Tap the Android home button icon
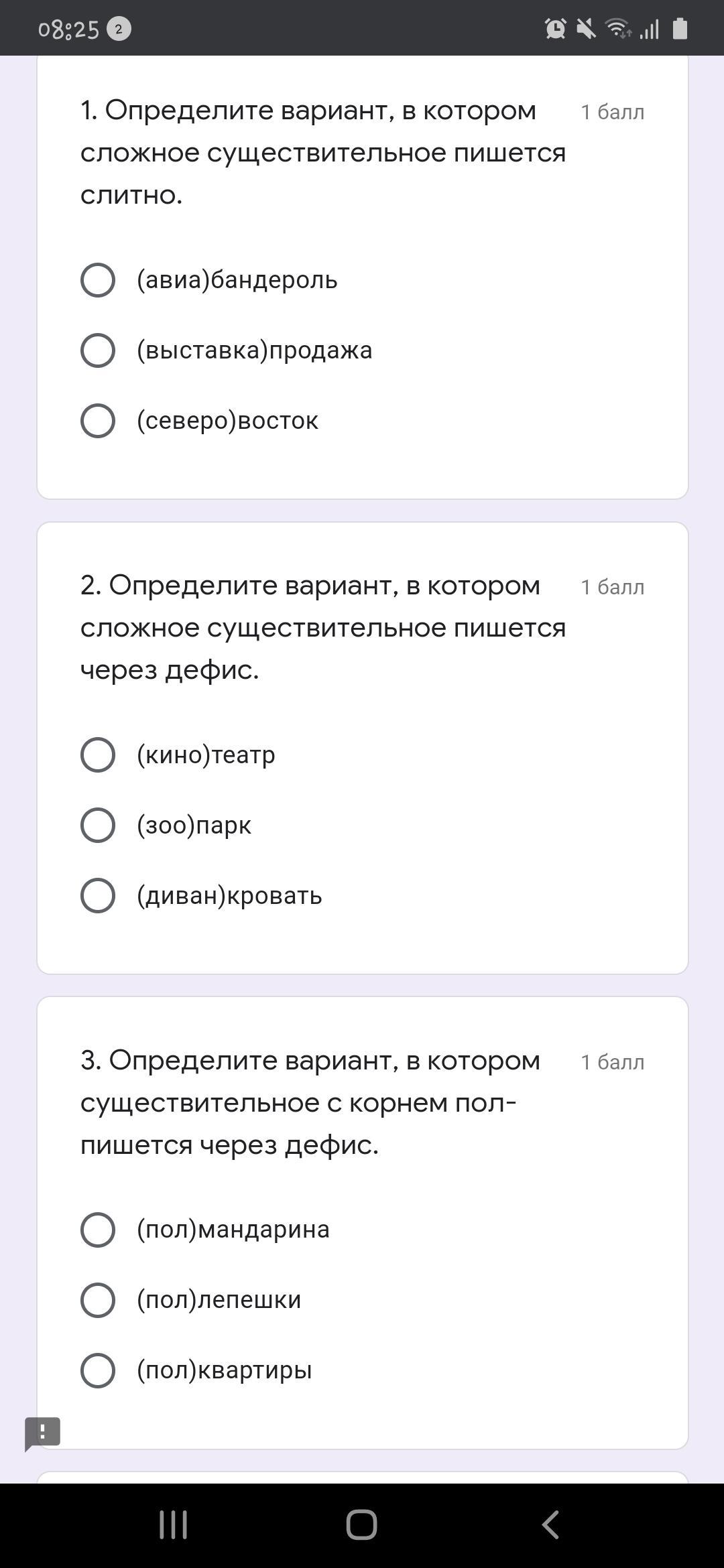 pos(361,1524)
